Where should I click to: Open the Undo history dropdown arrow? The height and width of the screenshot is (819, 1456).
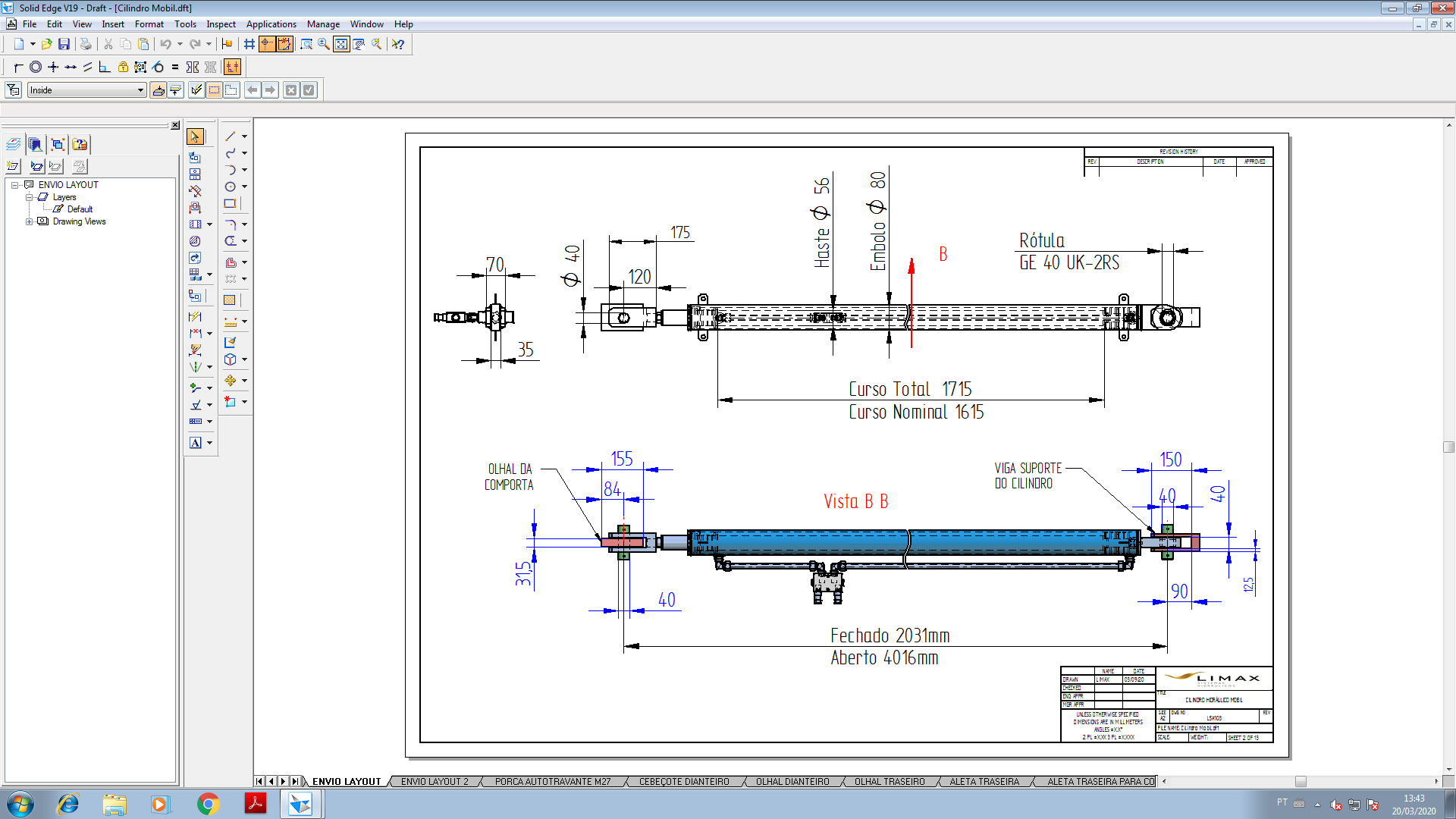pyautogui.click(x=180, y=44)
